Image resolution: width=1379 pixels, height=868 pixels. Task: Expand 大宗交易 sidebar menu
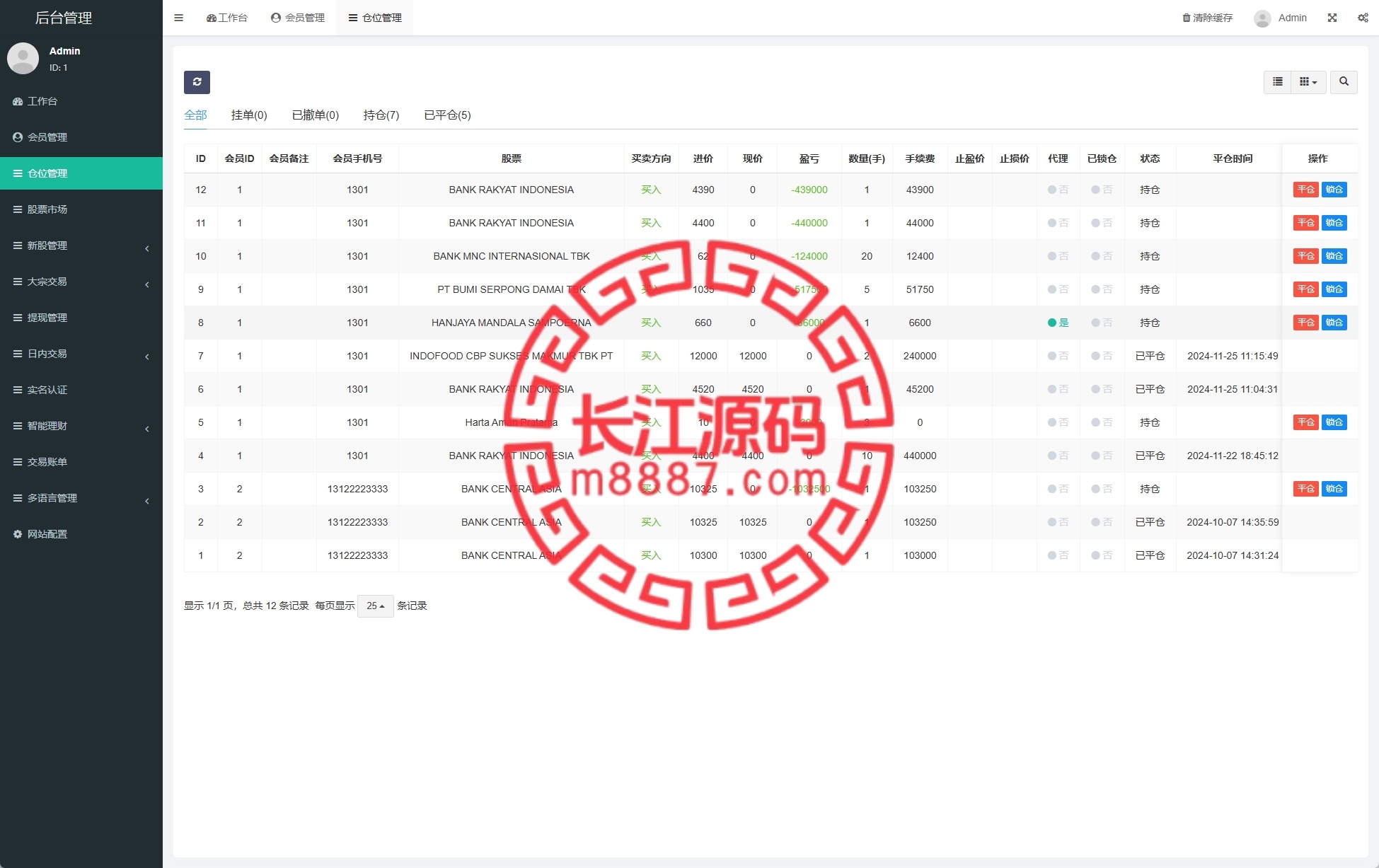pos(81,282)
